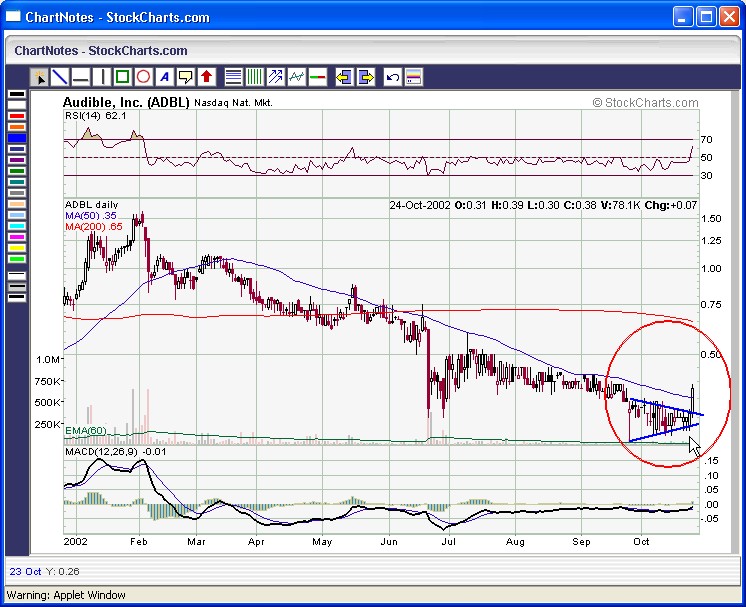Maximize the ChartNotes window

coord(706,17)
